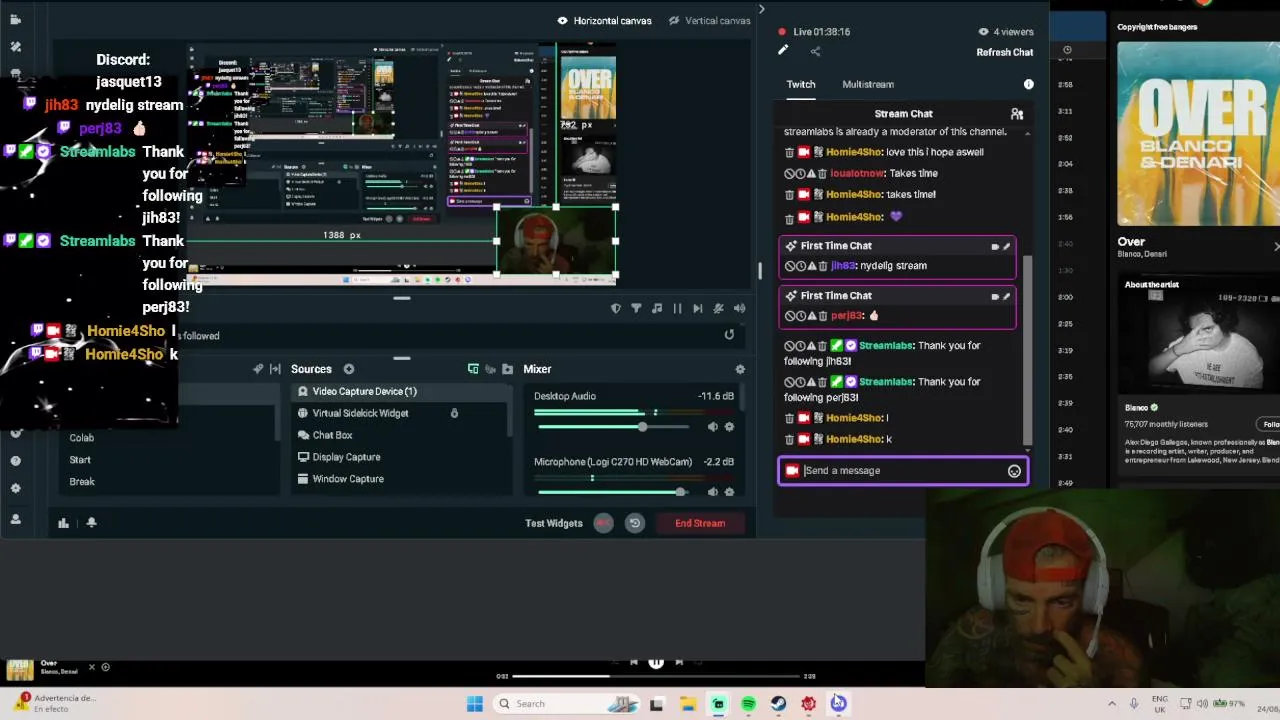Switch to the Multistream tab
The image size is (1280, 720).
click(x=868, y=84)
